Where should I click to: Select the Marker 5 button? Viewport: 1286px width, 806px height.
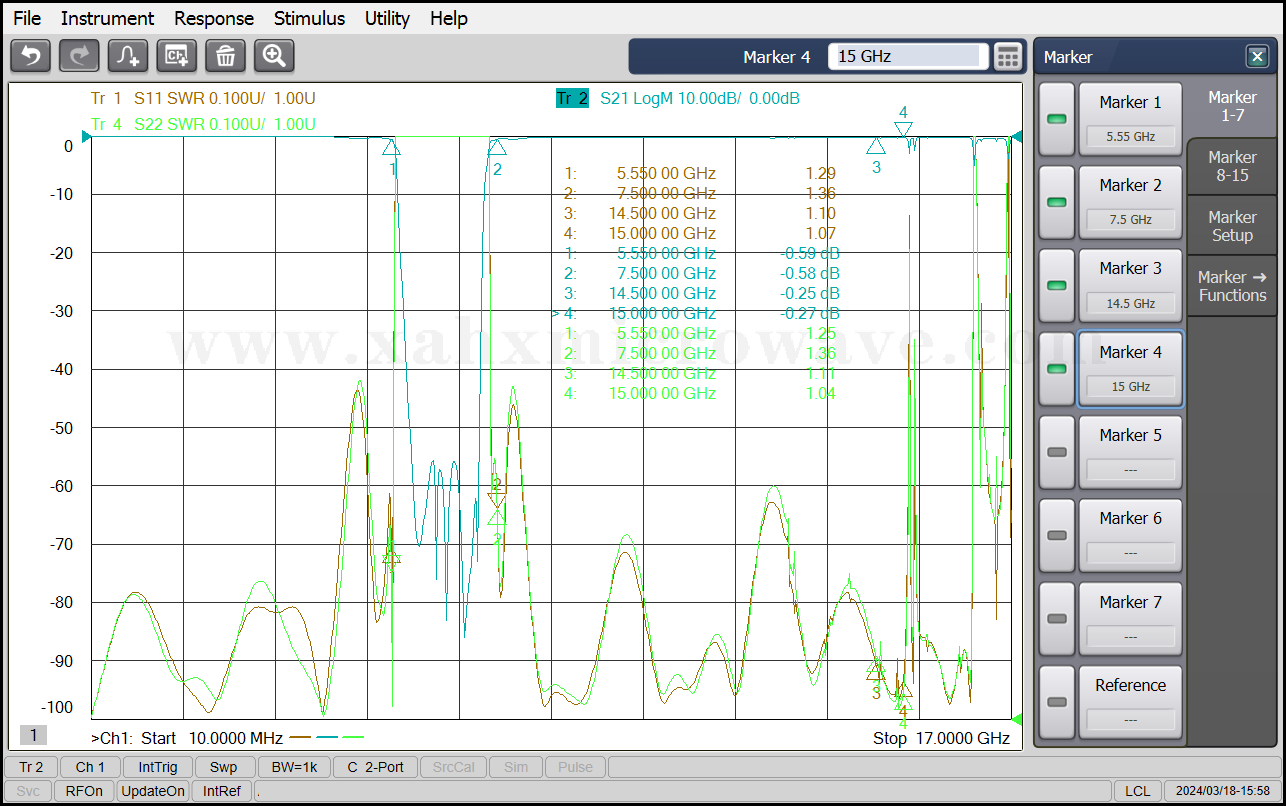1130,452
